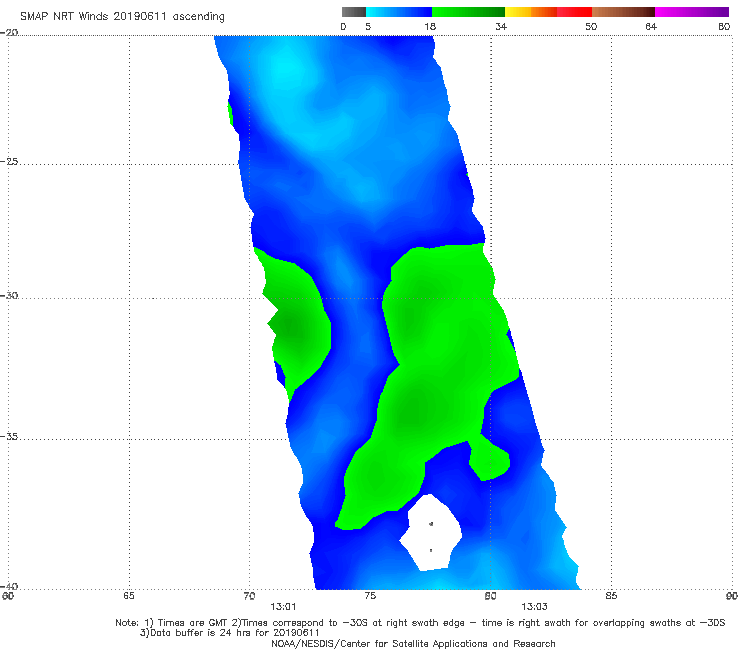Click the light blue segment of the color bar
The image size is (740, 650).
point(399,12)
